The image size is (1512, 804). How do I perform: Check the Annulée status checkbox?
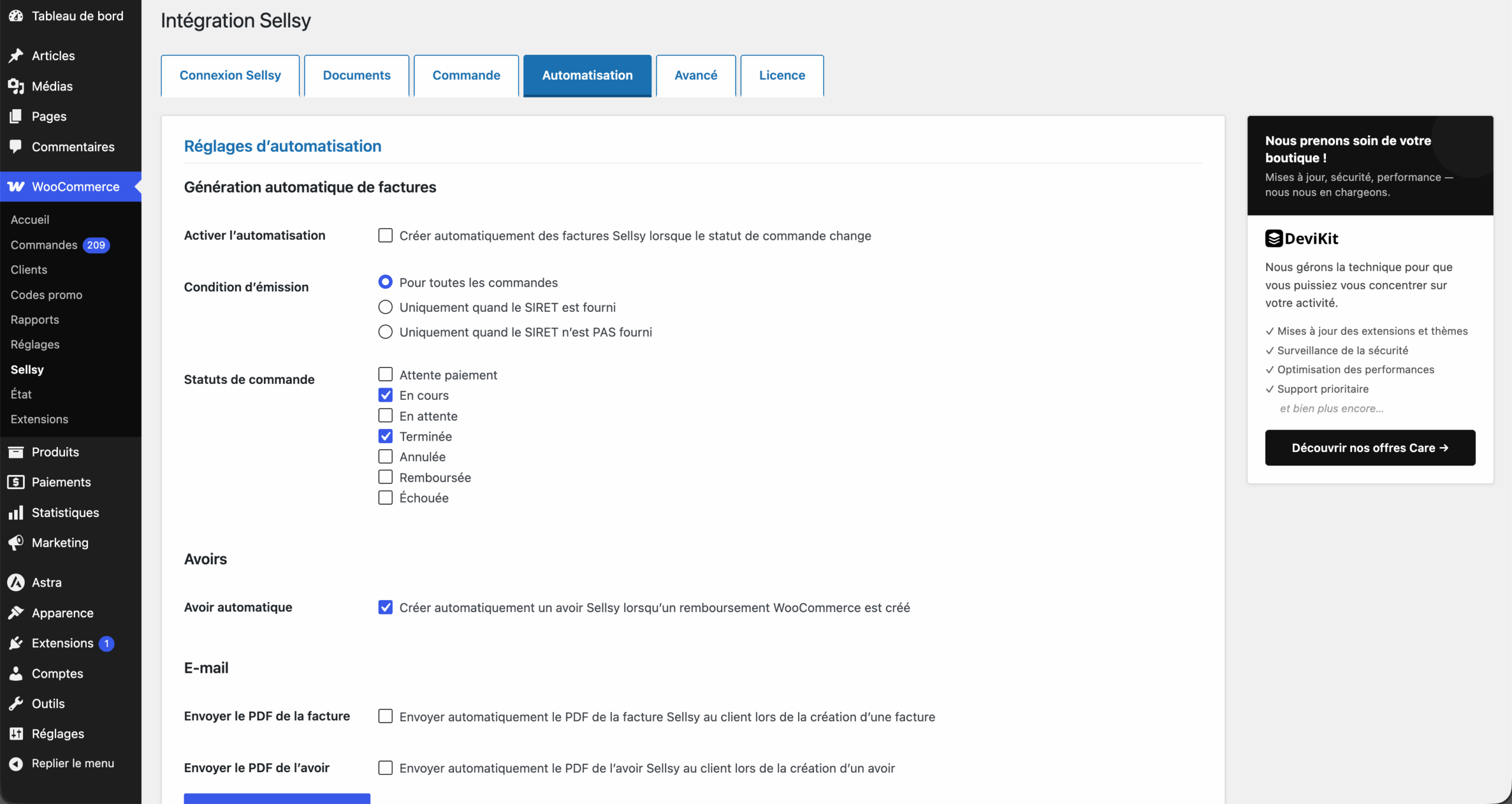pos(385,456)
